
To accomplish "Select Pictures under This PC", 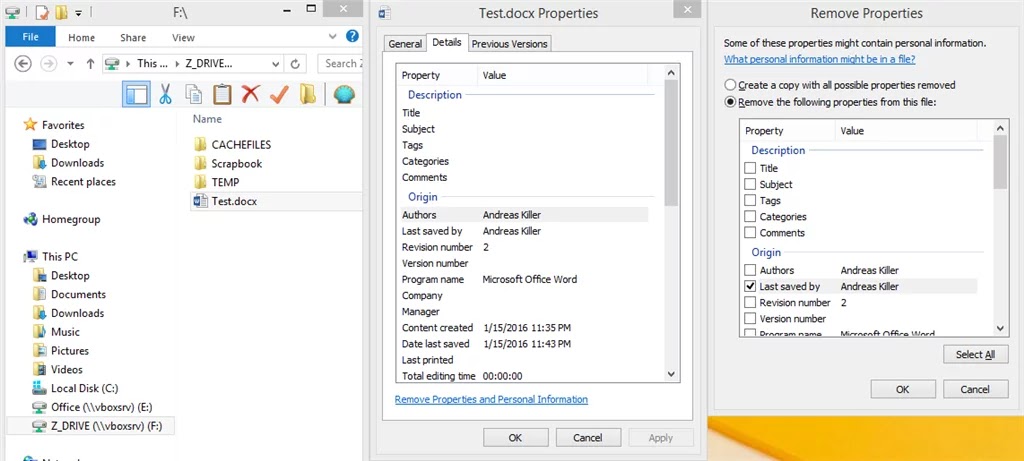I will click(70, 351).
